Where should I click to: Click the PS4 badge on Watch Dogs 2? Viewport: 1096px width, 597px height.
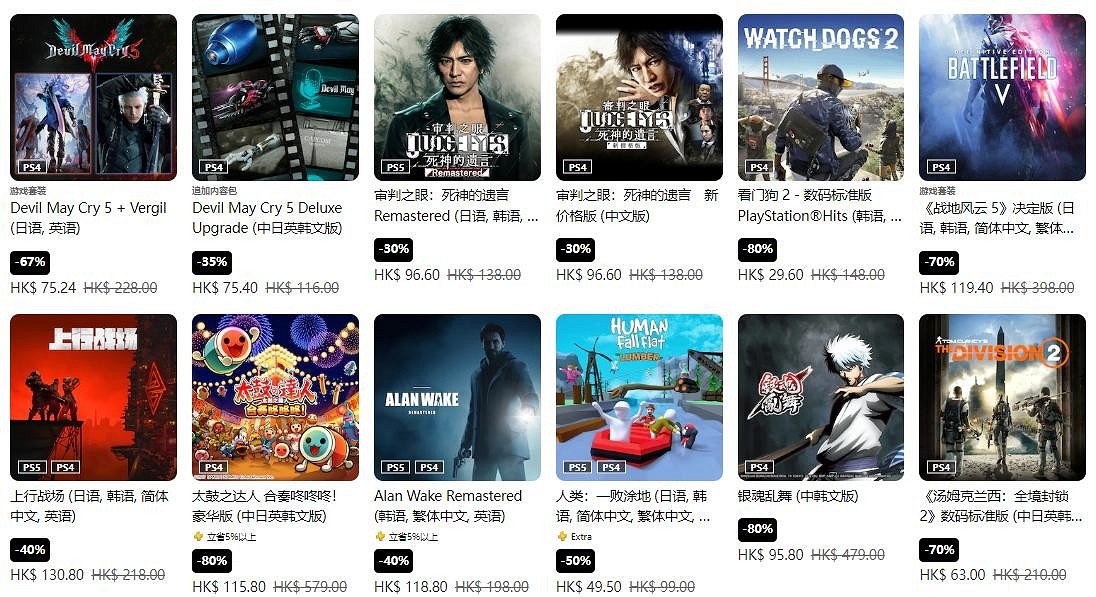pos(759,167)
